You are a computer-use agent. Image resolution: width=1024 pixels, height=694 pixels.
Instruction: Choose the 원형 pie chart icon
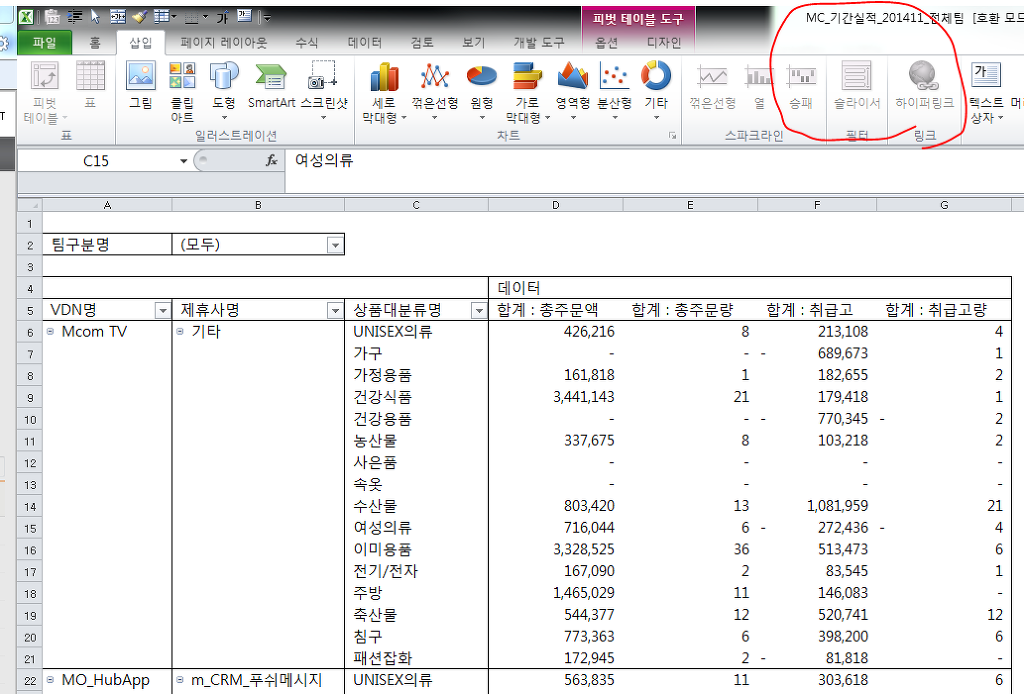(x=482, y=85)
